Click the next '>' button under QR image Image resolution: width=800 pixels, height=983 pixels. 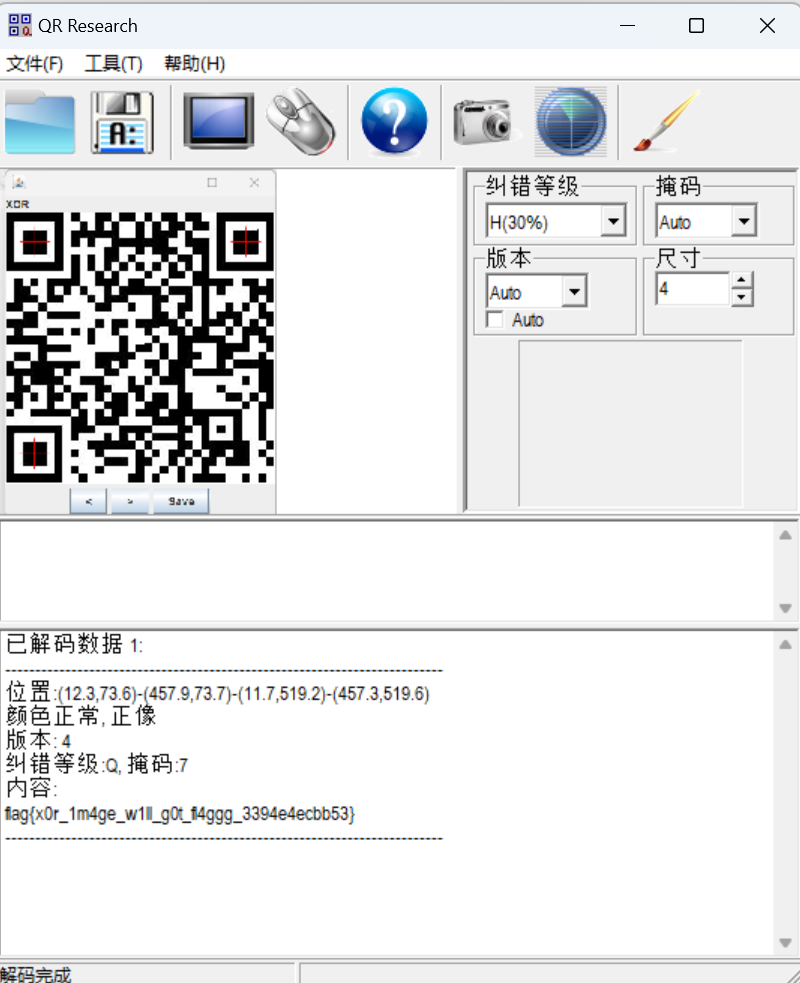[130, 502]
